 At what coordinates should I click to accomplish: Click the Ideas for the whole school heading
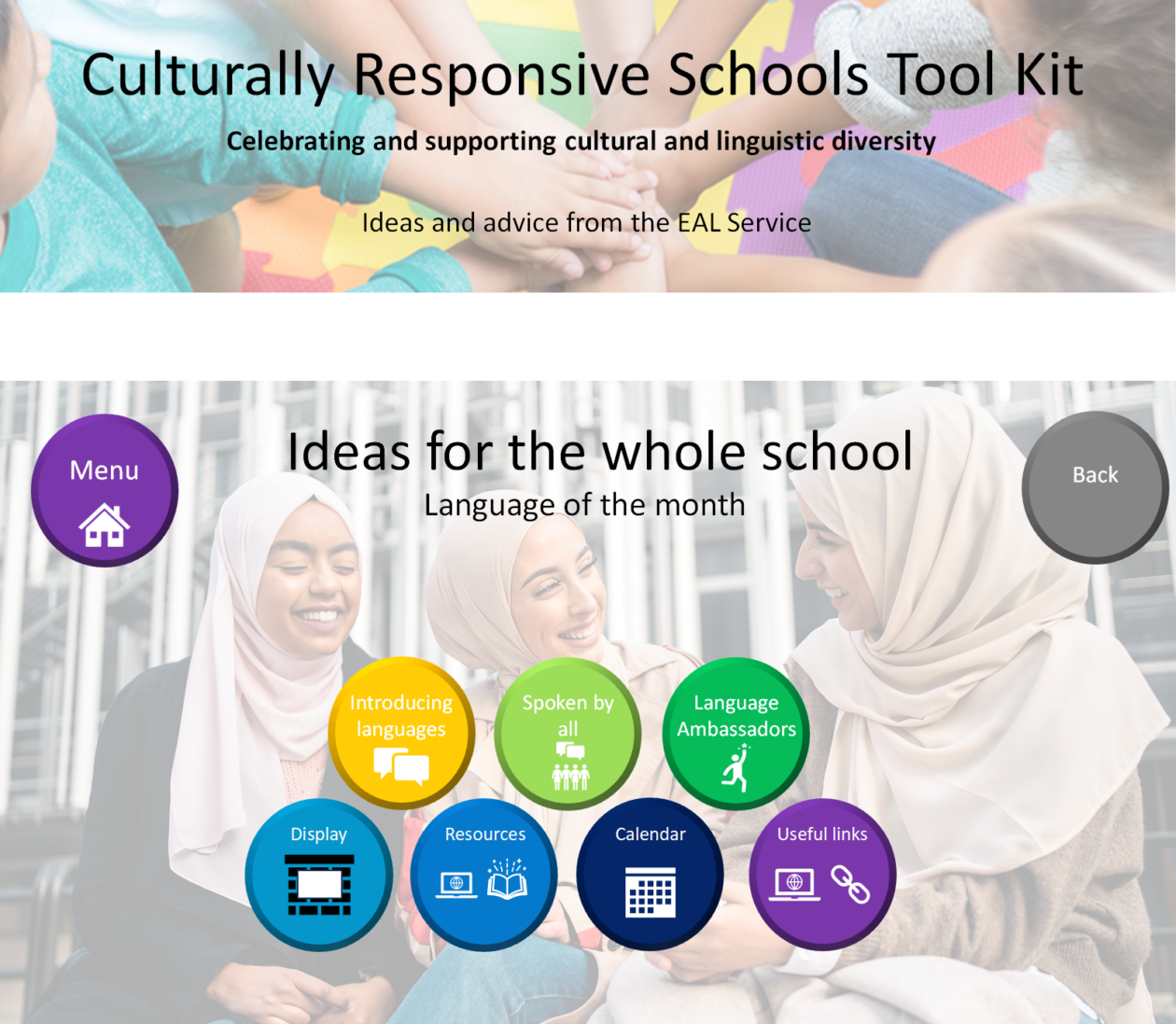601,452
